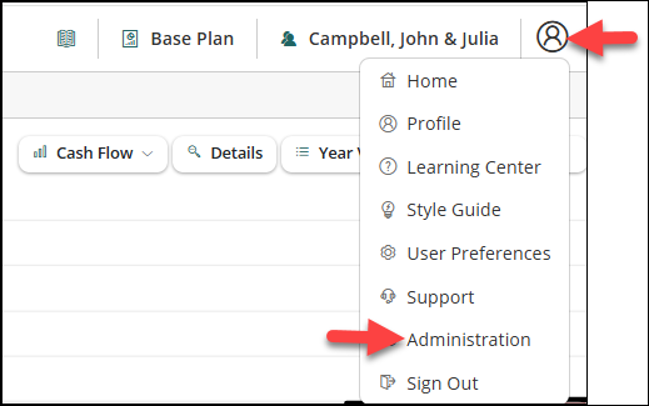The height and width of the screenshot is (406, 649).
Task: Open the user account avatar menu
Action: click(552, 37)
